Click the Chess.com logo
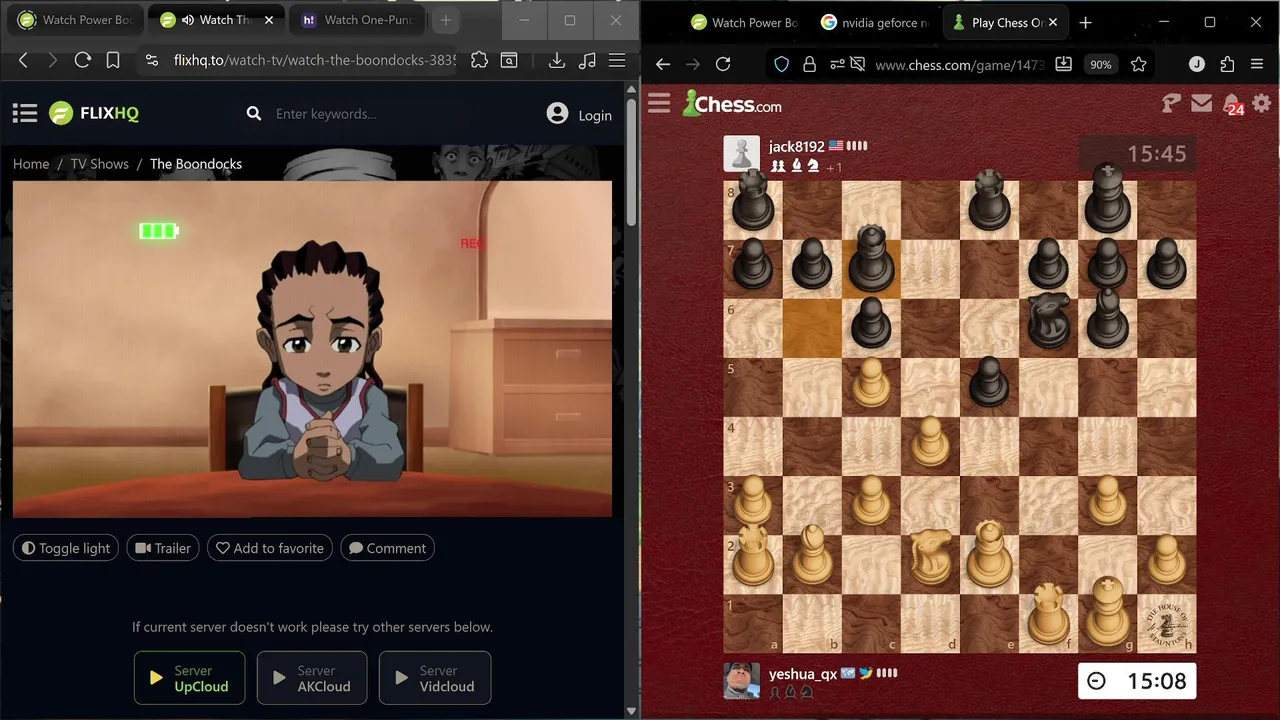The width and height of the screenshot is (1280, 720). click(732, 103)
